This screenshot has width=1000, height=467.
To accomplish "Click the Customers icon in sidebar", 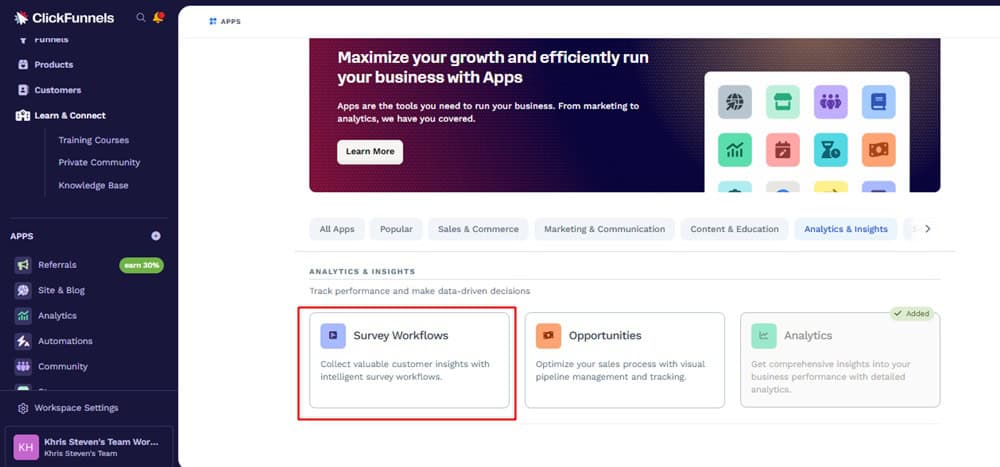I will (23, 90).
